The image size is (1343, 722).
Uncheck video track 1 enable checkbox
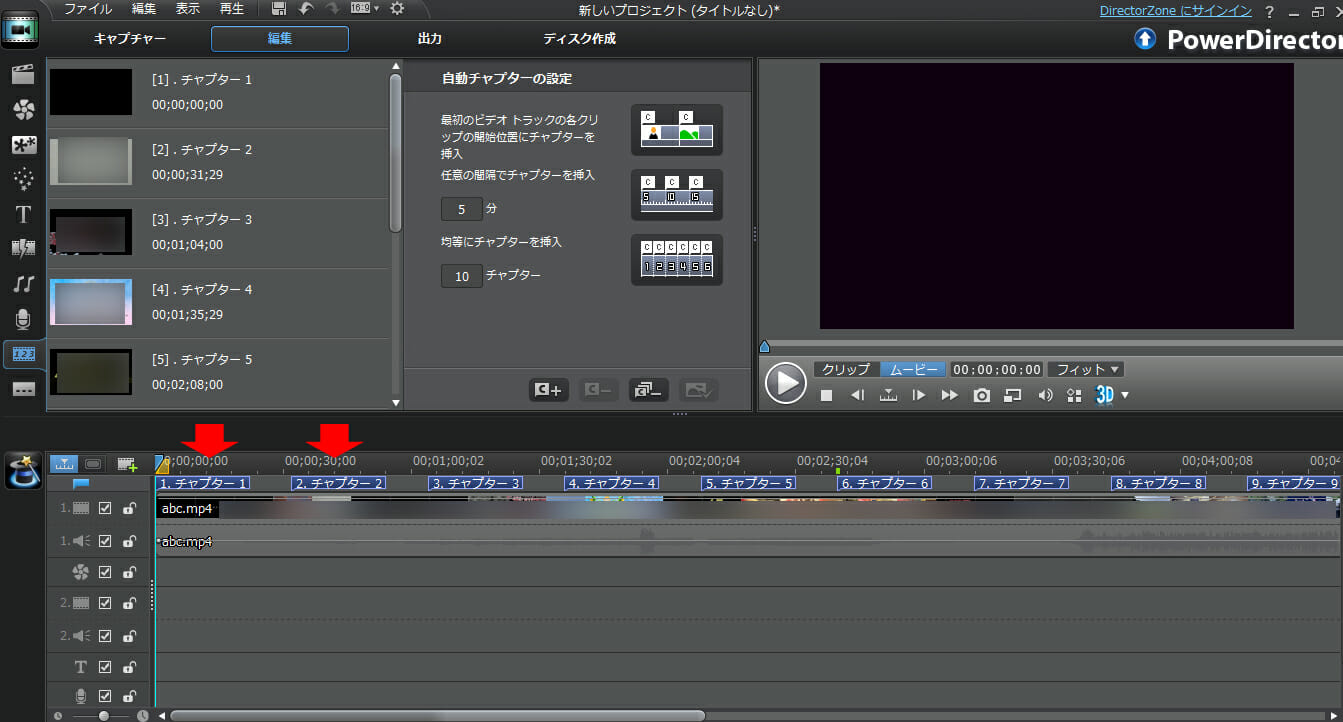coord(105,509)
